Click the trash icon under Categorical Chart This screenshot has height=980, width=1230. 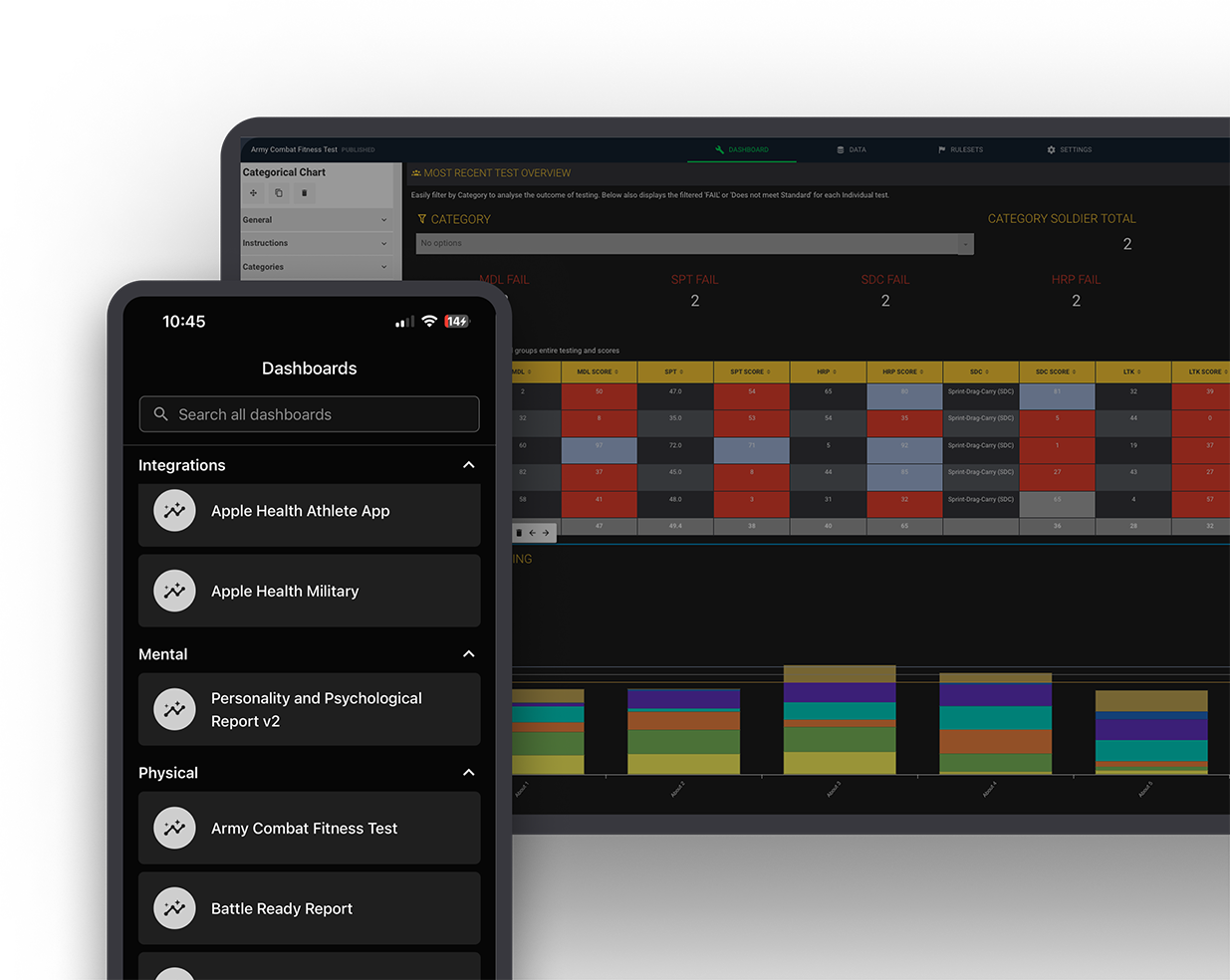[x=305, y=193]
